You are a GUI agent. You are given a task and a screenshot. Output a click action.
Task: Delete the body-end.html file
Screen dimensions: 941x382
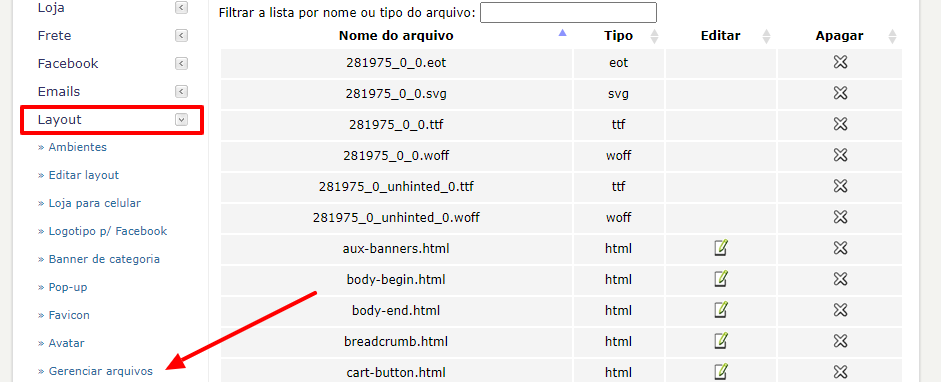(x=840, y=311)
